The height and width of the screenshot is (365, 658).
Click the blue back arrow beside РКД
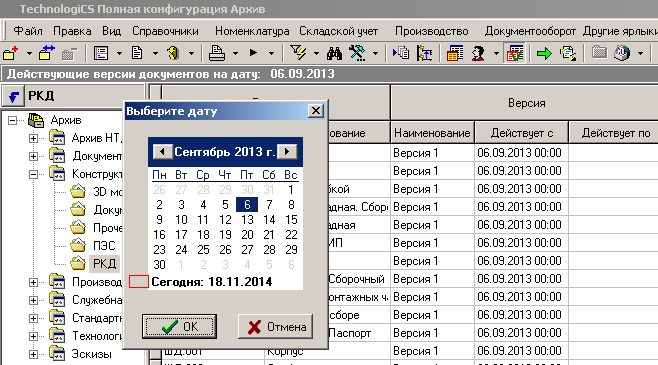(13, 96)
